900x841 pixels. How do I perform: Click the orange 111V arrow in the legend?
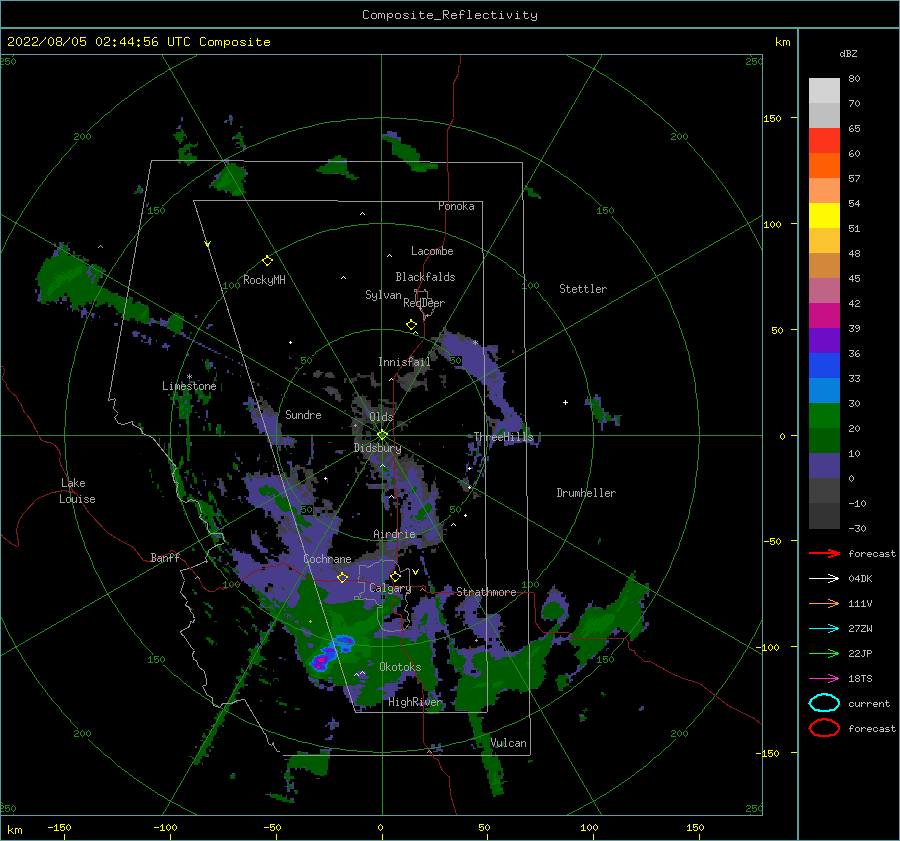[x=824, y=603]
